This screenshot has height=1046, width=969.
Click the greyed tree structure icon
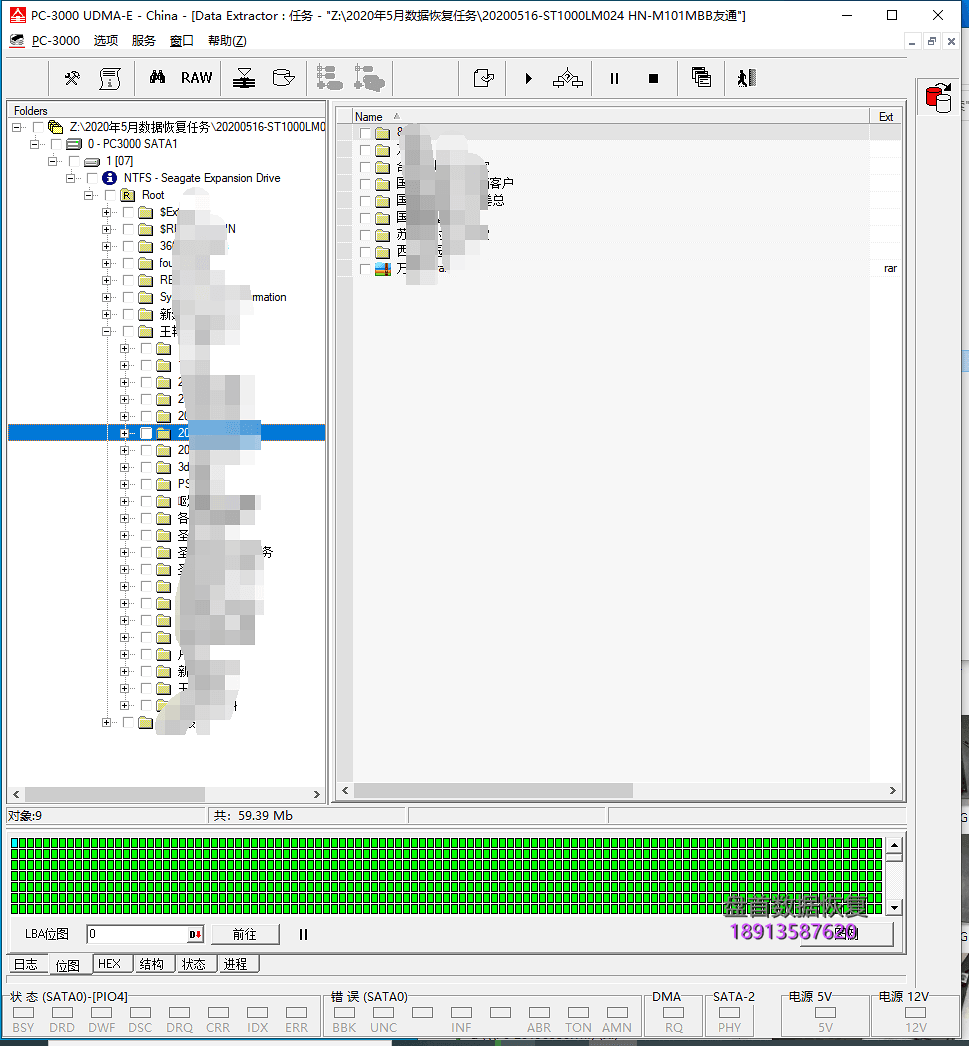tap(329, 78)
